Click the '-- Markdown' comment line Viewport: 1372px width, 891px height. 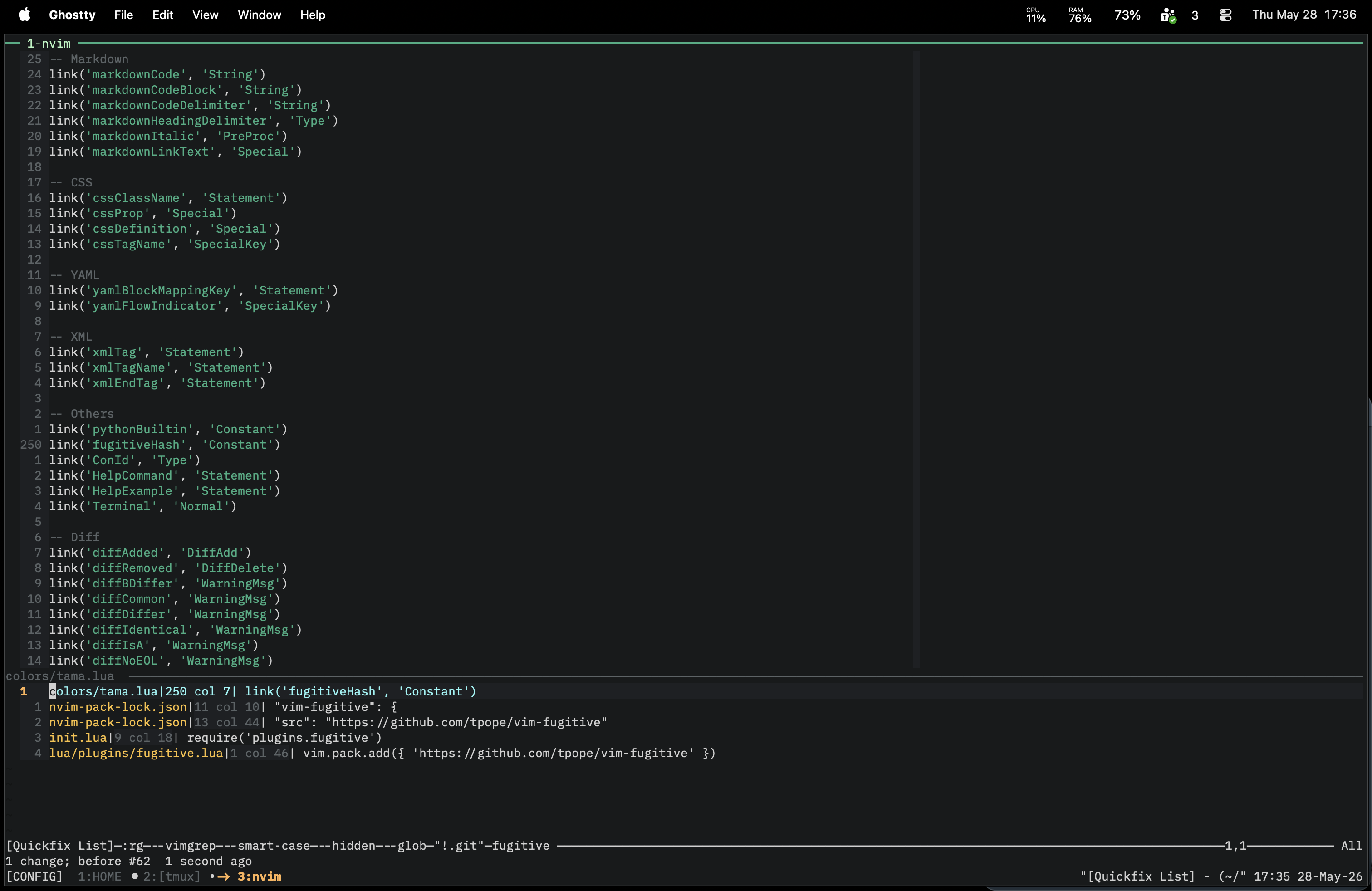tap(89, 59)
